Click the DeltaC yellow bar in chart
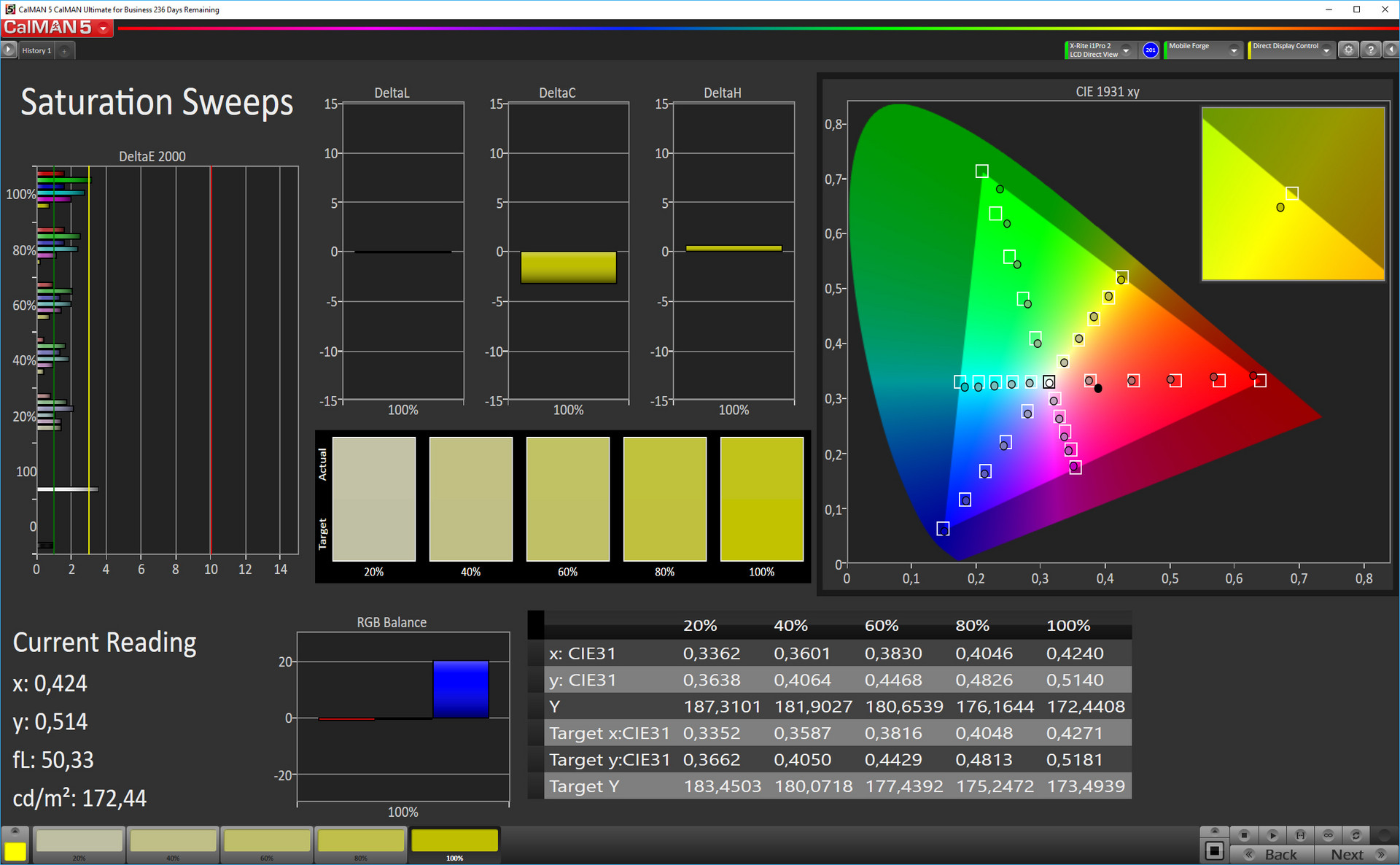Screen dimensions: 1400x865 569,268
